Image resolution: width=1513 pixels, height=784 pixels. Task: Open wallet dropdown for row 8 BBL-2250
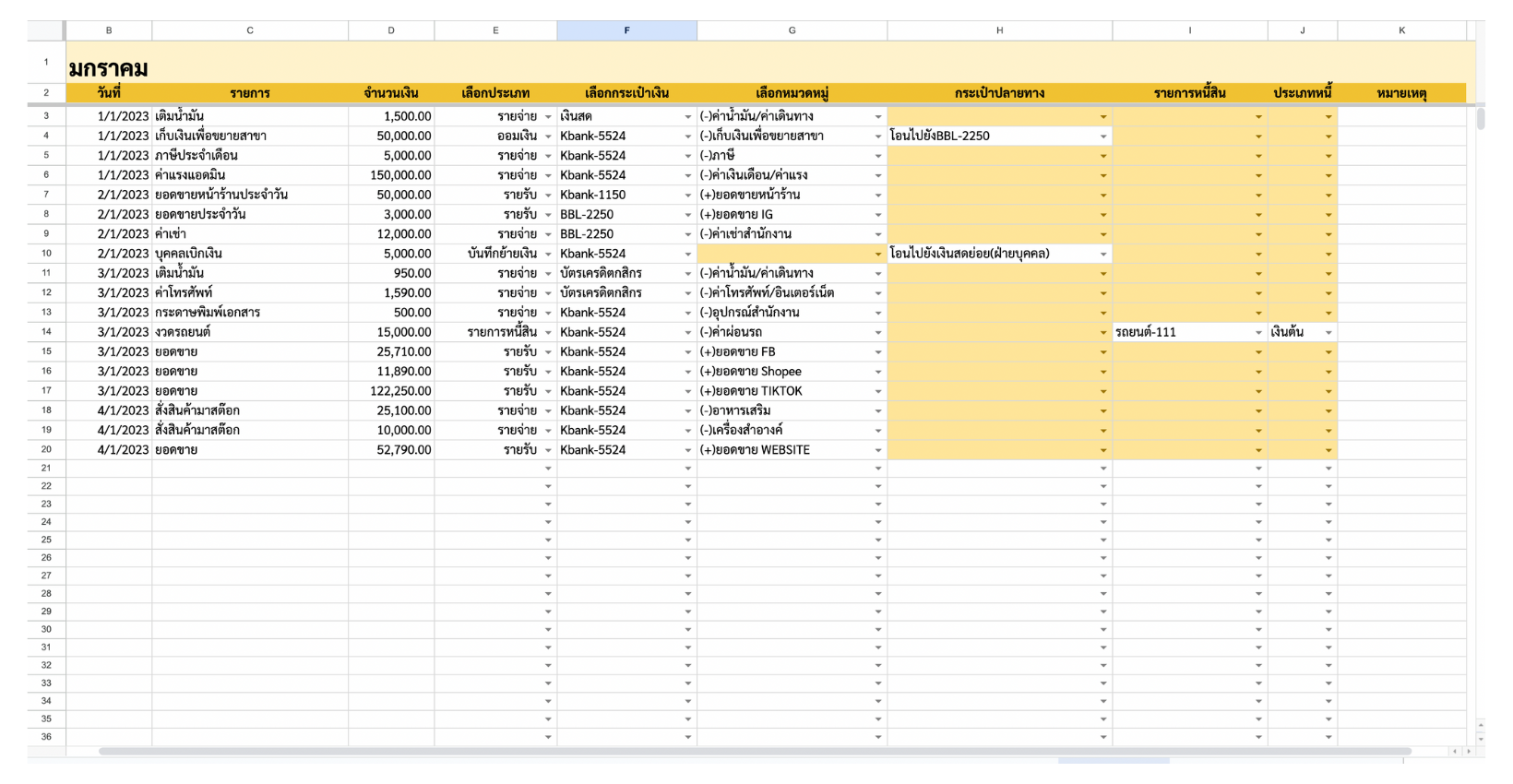tap(688, 215)
